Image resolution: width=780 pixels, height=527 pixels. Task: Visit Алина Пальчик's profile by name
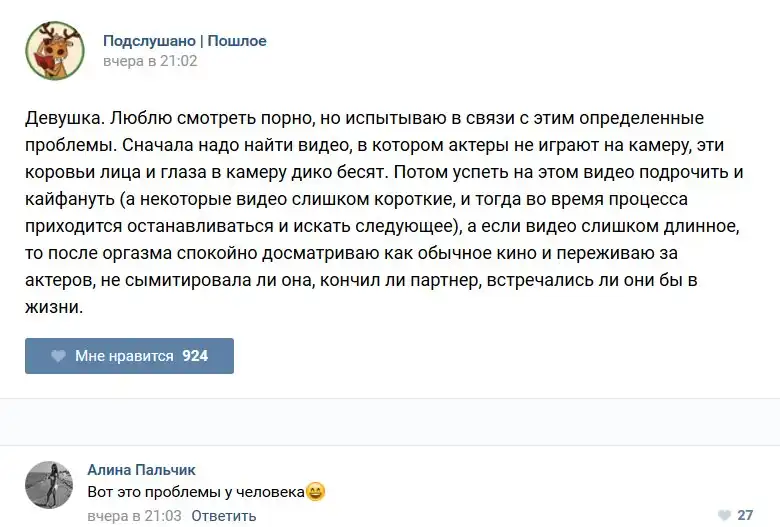pos(141,469)
